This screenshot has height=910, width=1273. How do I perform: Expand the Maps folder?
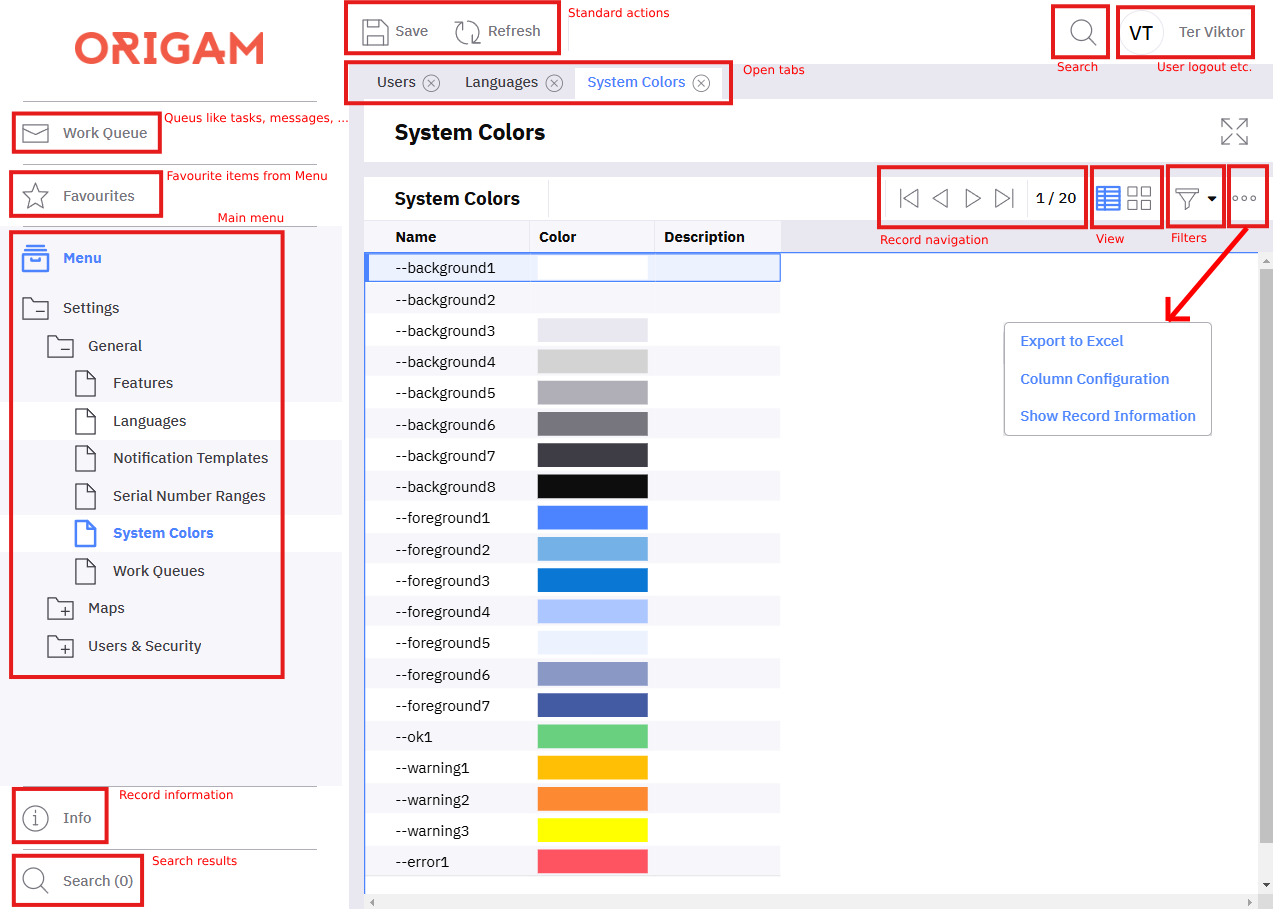(x=60, y=608)
